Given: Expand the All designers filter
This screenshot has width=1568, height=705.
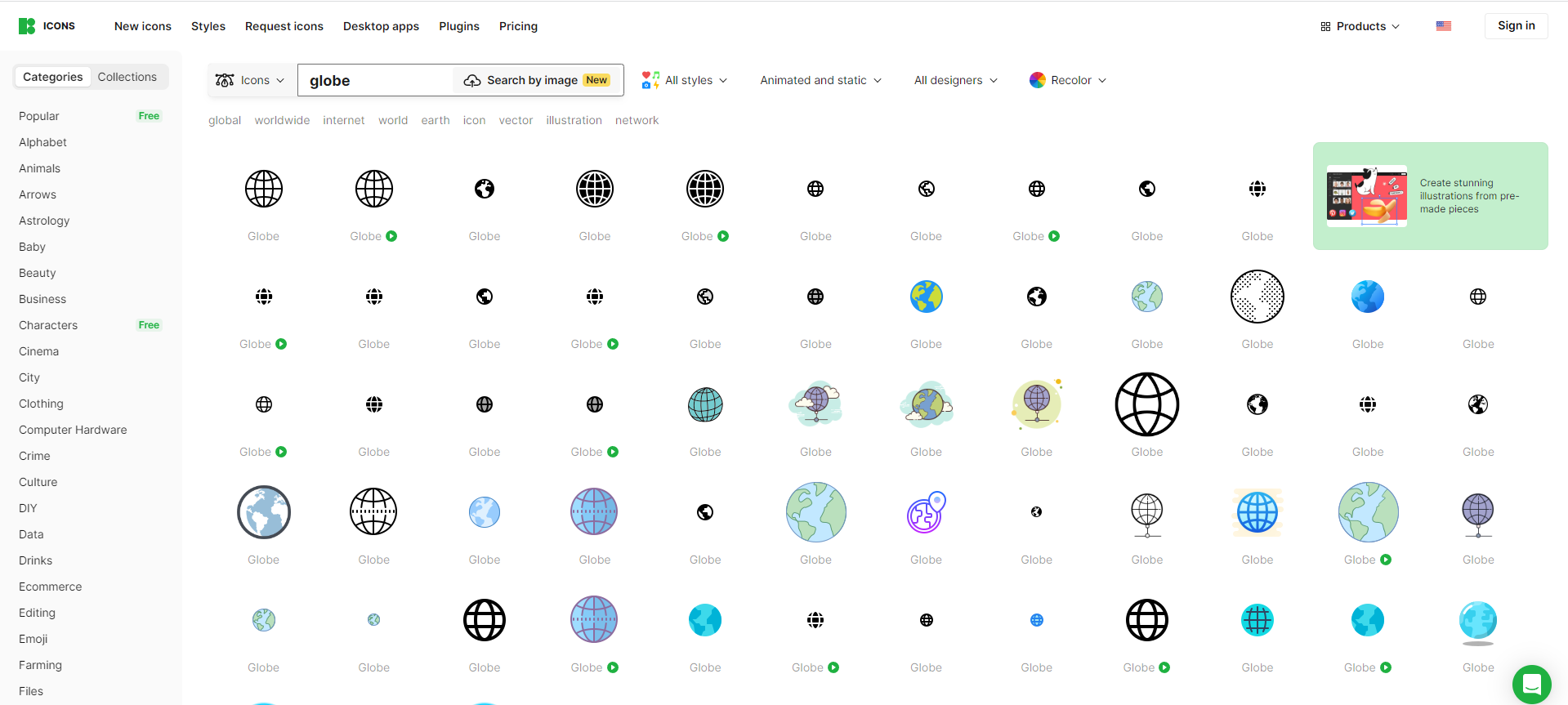Looking at the screenshot, I should click(x=955, y=80).
